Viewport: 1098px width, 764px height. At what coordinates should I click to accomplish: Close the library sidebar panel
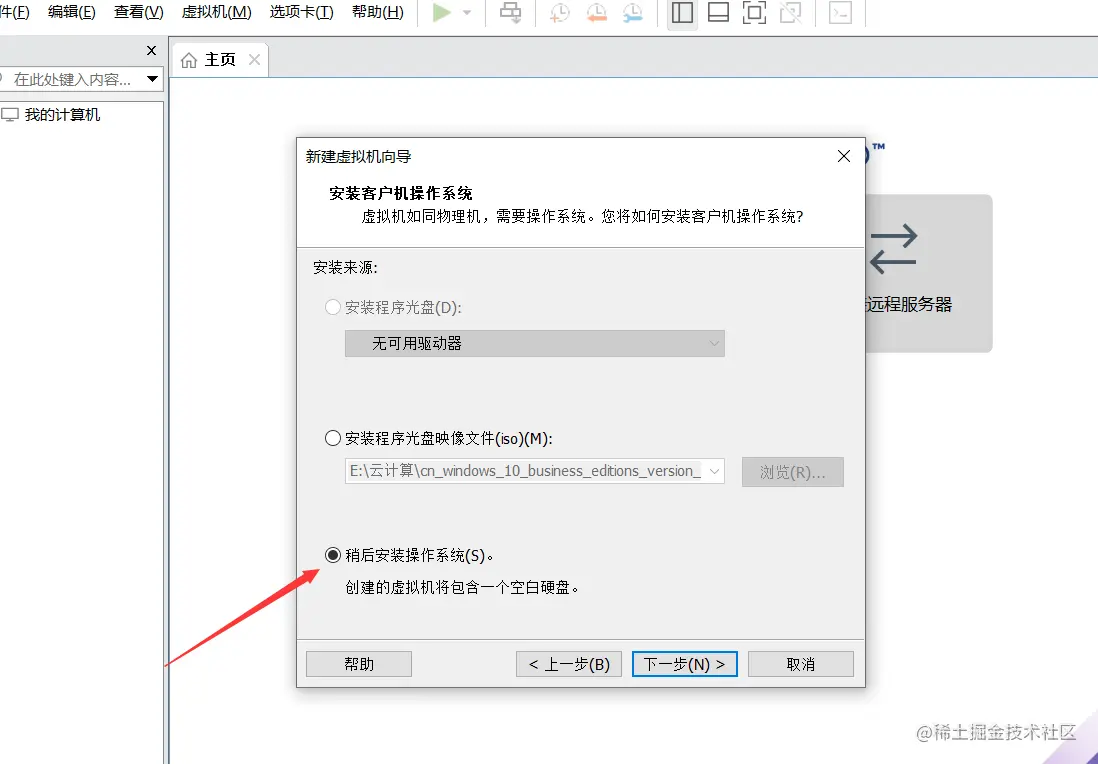pyautogui.click(x=151, y=50)
